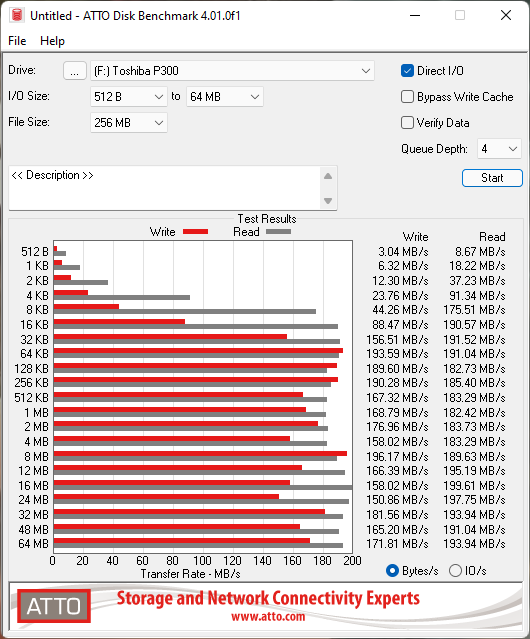Select the IO/s radio button

pos(455,571)
